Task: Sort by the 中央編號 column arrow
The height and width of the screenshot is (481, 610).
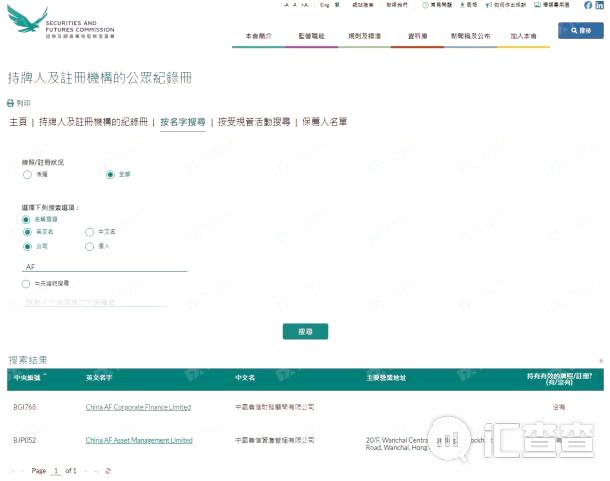Action: [x=45, y=375]
